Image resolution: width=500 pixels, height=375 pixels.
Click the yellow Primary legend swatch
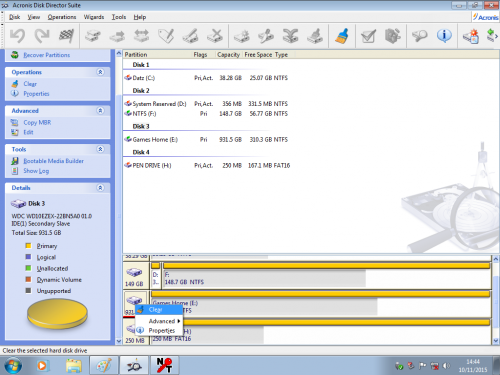(28, 246)
